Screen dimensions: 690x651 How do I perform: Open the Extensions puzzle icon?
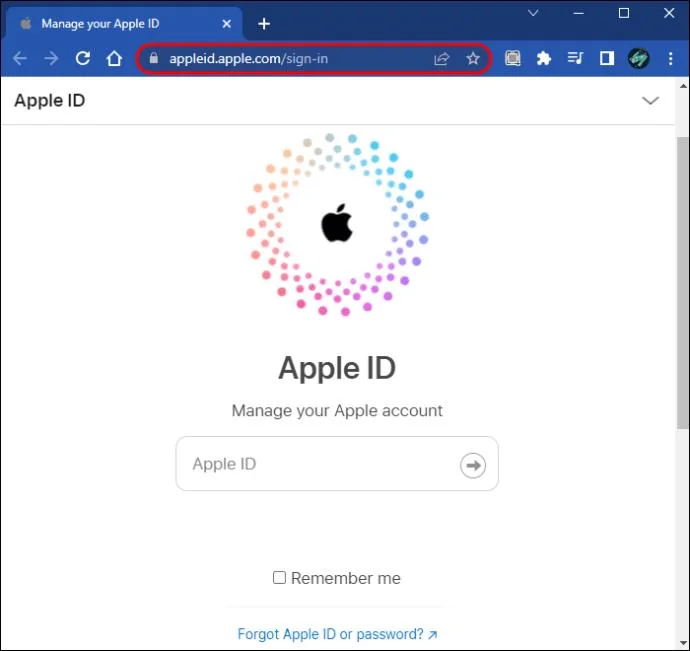coord(544,58)
